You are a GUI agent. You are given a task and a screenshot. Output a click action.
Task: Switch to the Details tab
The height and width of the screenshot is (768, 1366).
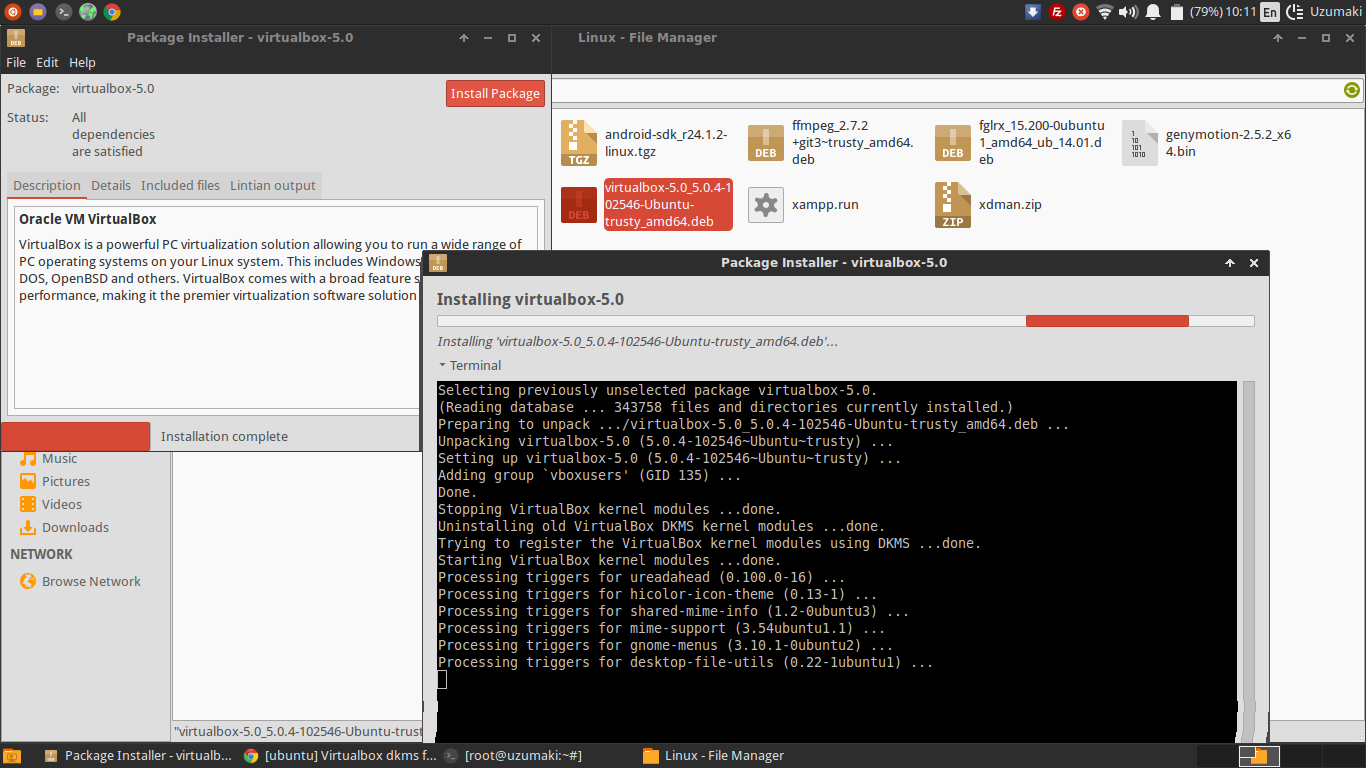click(x=111, y=185)
